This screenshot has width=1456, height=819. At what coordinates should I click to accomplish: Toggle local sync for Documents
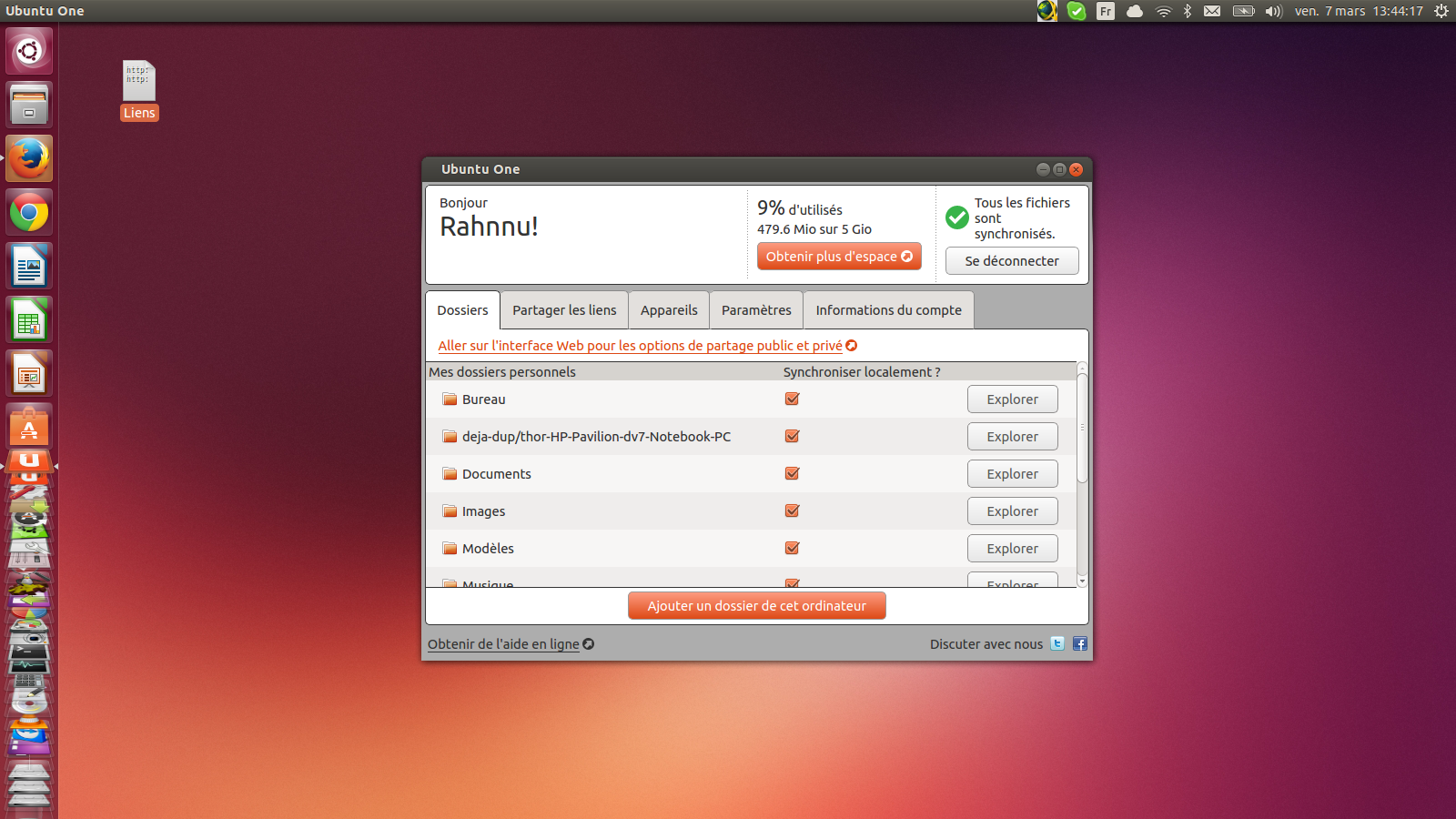(x=793, y=473)
